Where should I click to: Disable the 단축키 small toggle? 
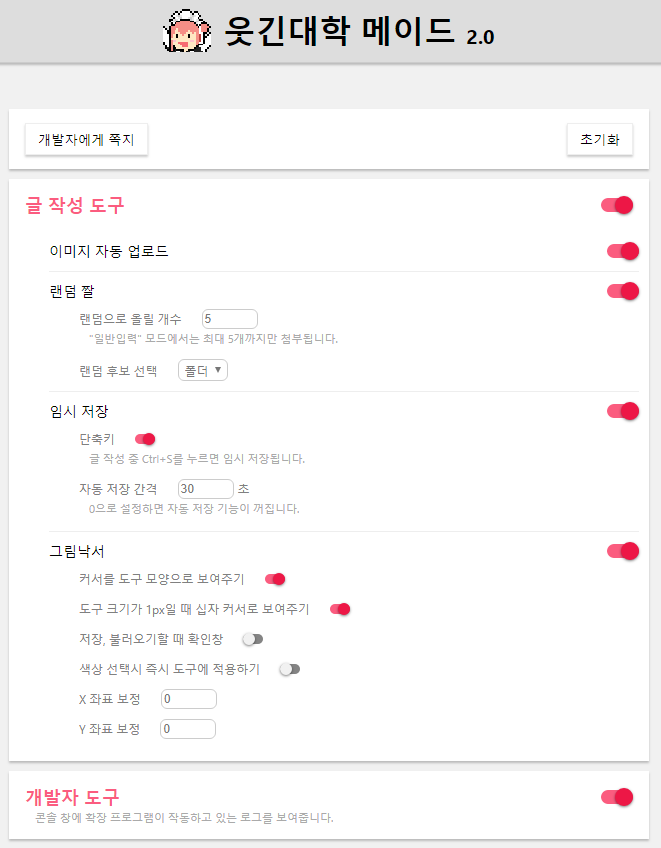click(x=145, y=439)
